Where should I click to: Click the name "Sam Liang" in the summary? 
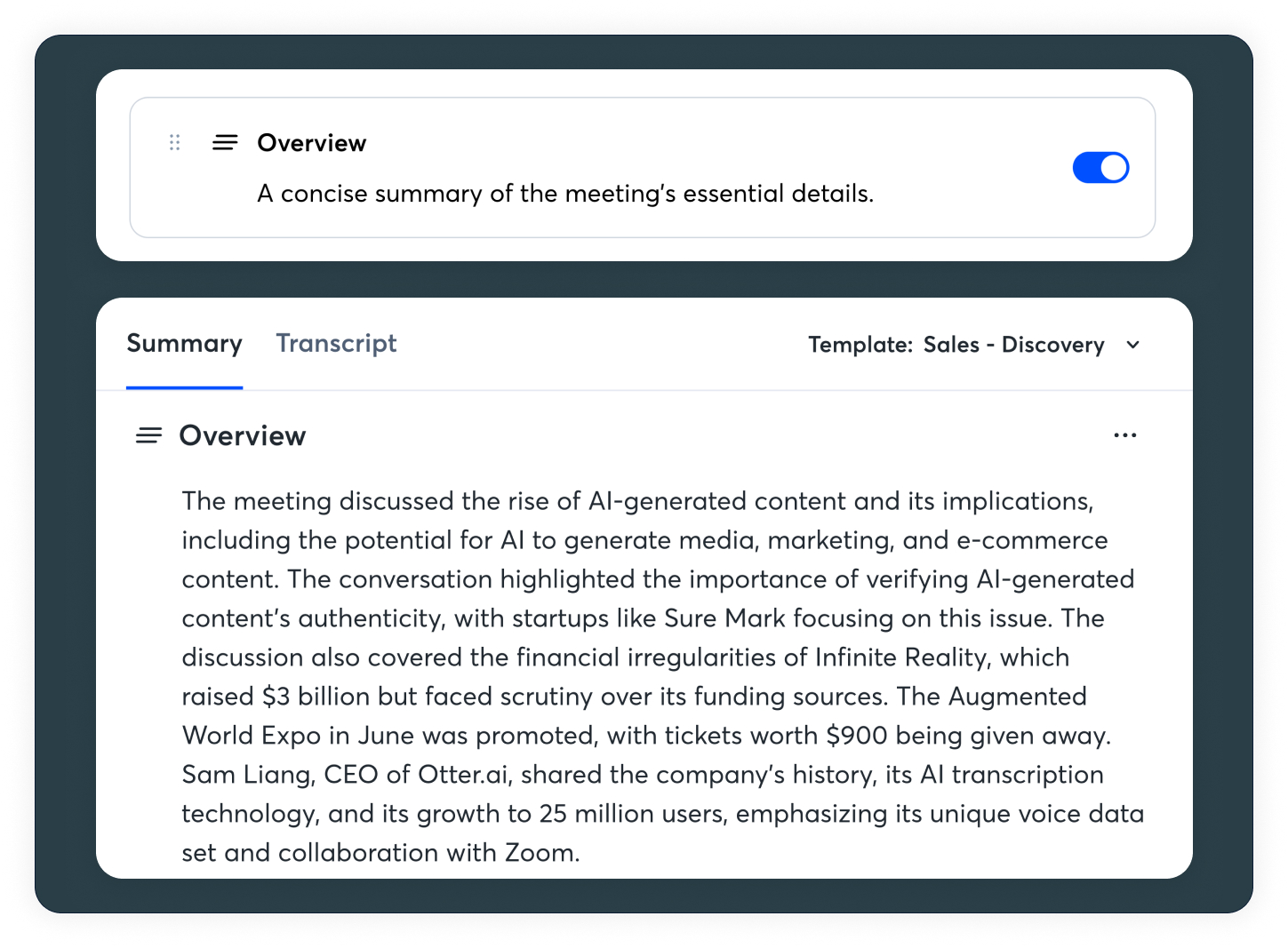(x=247, y=775)
